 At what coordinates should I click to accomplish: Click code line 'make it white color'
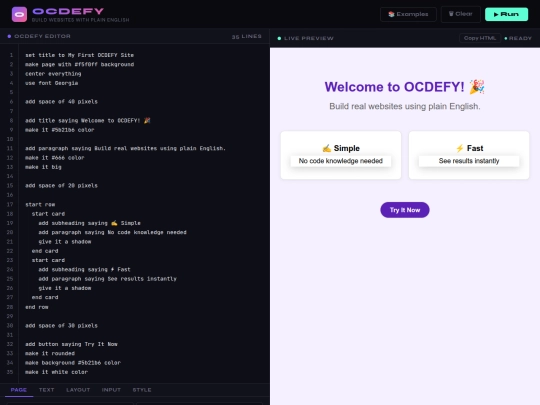(56, 372)
